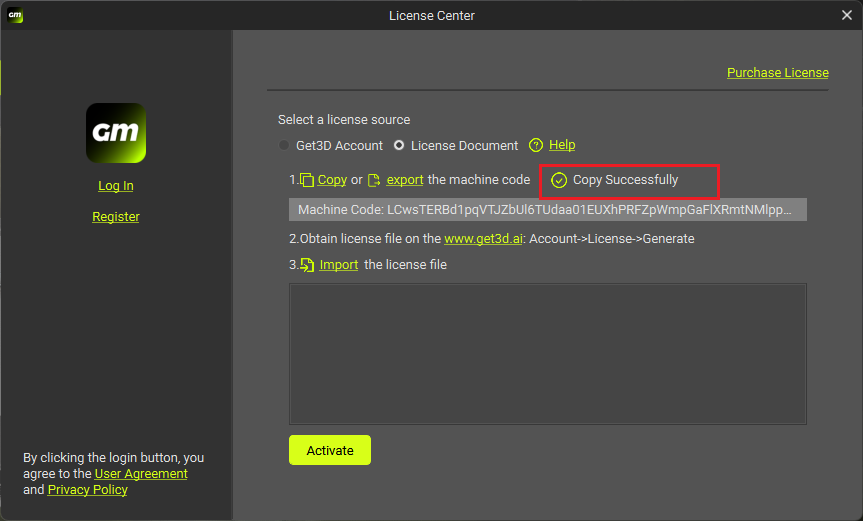Screen dimensions: 863x521
Task: Select the Get3D Account radio option
Action: coord(284,146)
